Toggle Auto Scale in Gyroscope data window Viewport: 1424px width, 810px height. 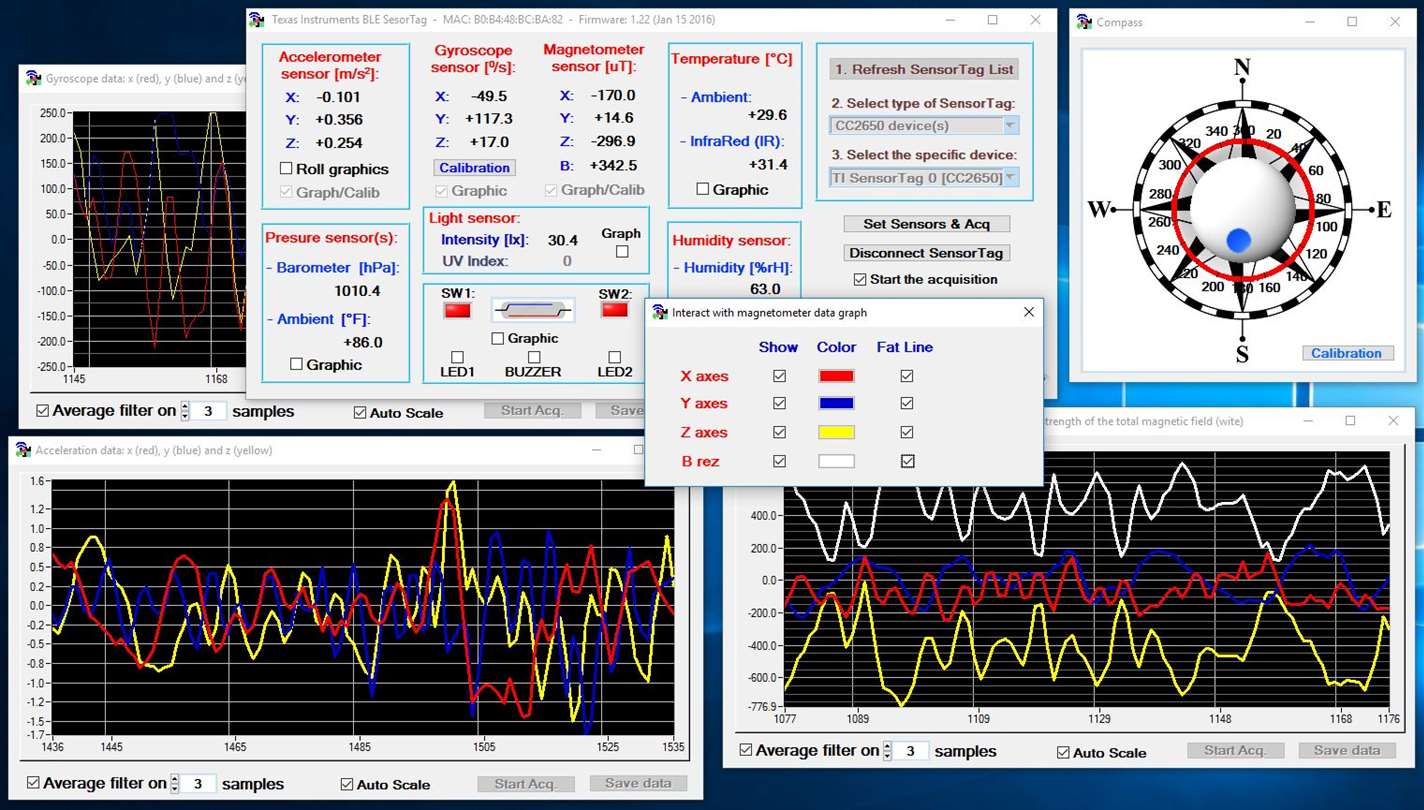pos(360,413)
